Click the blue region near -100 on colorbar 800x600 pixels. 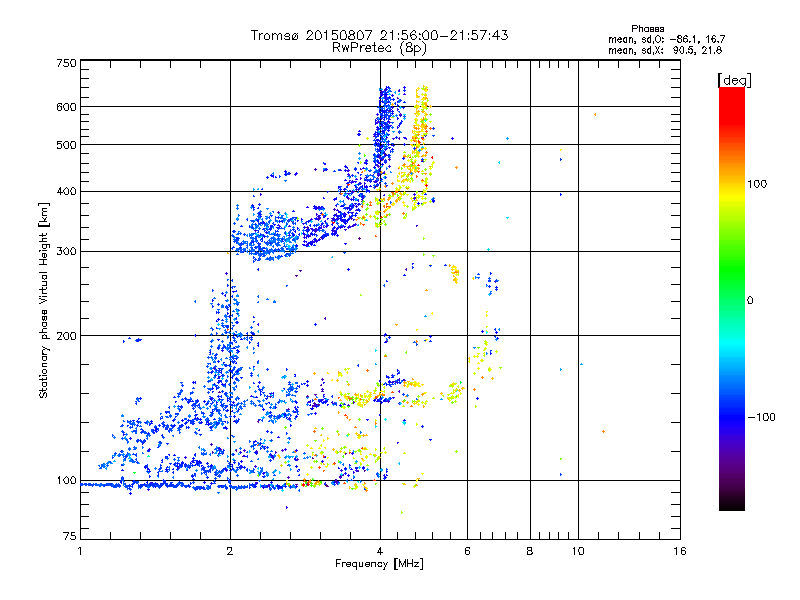pos(732,416)
